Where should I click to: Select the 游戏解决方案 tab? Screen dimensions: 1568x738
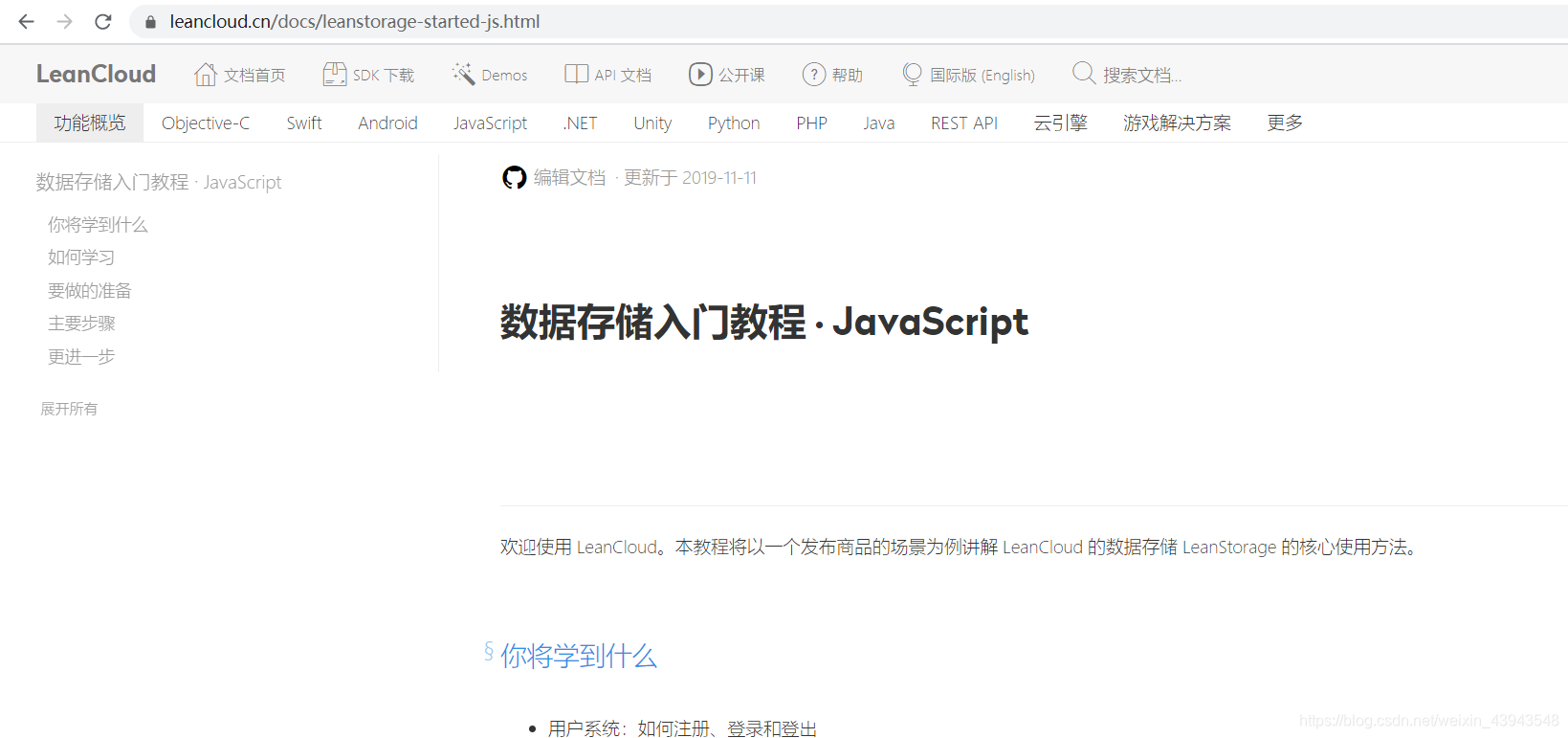1177,123
